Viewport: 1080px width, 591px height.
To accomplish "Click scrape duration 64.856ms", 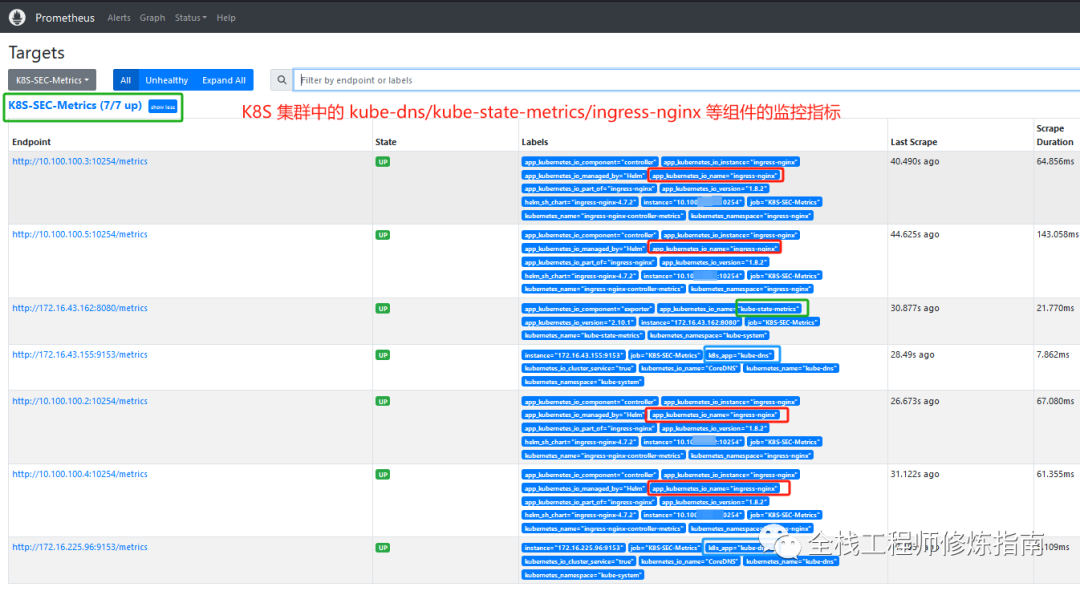I will point(1055,161).
